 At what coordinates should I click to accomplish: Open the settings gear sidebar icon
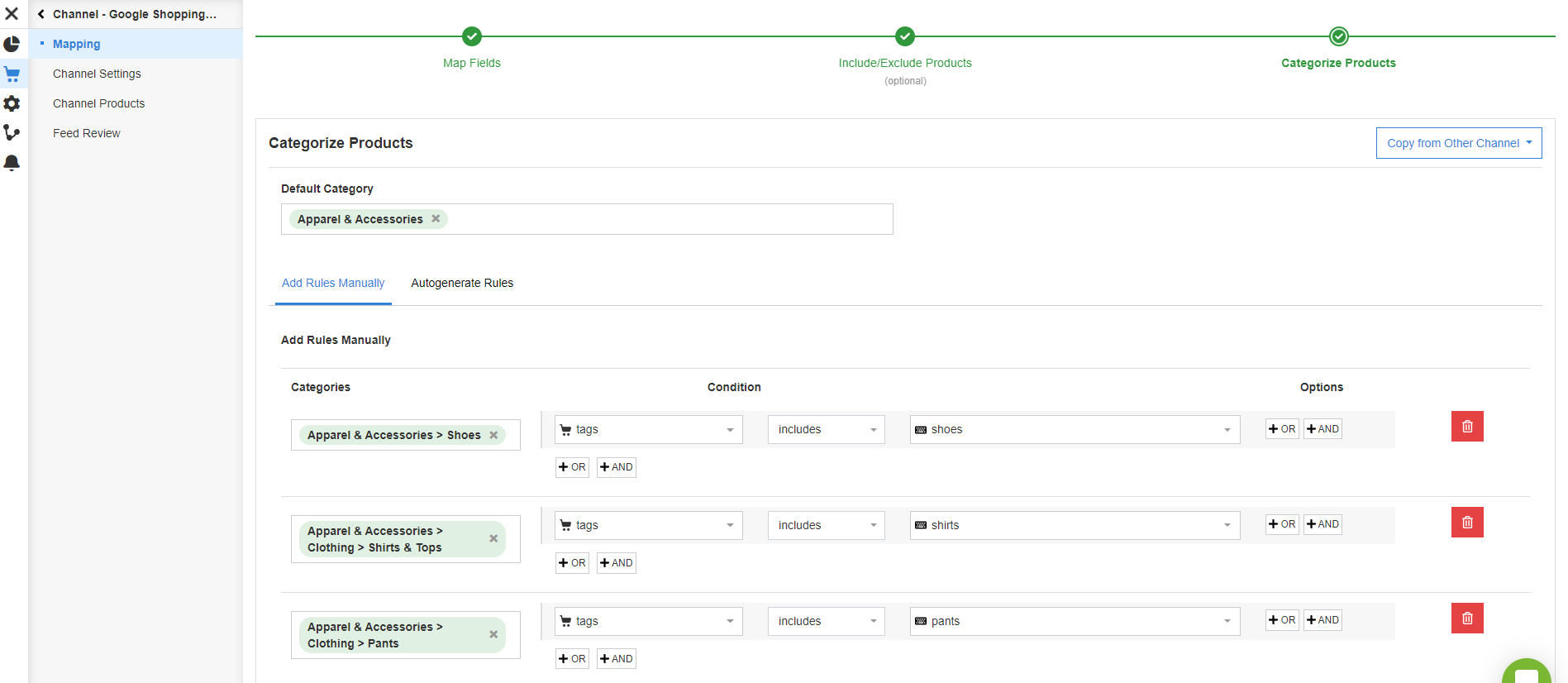click(12, 103)
